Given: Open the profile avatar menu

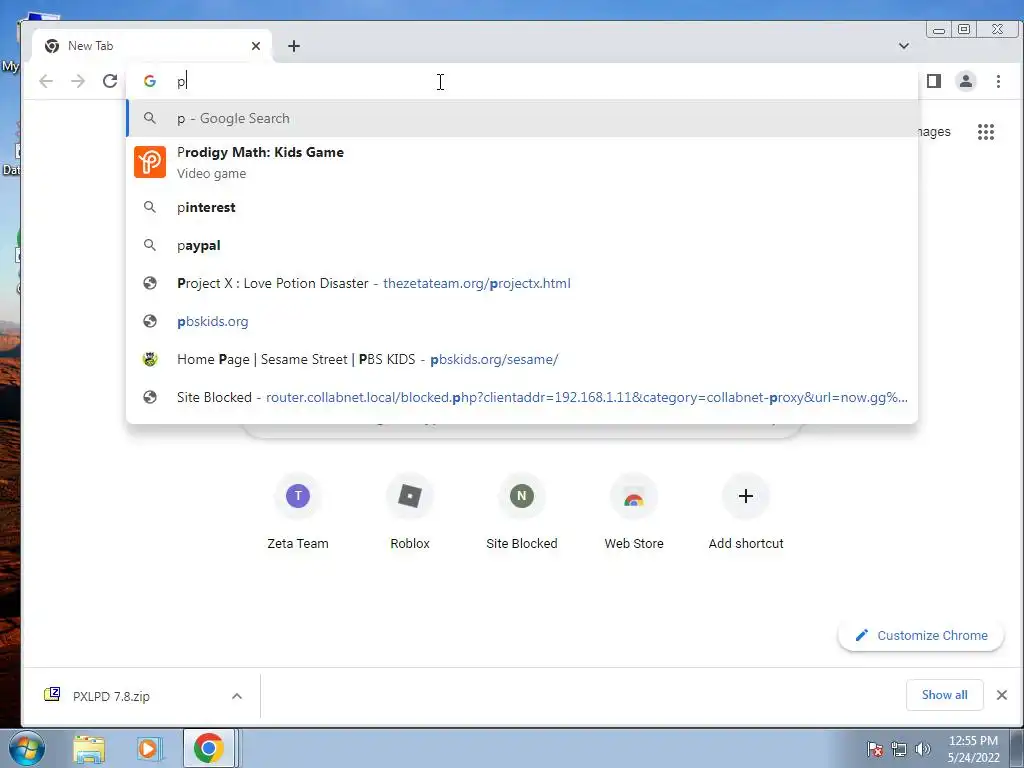Looking at the screenshot, I should (966, 81).
